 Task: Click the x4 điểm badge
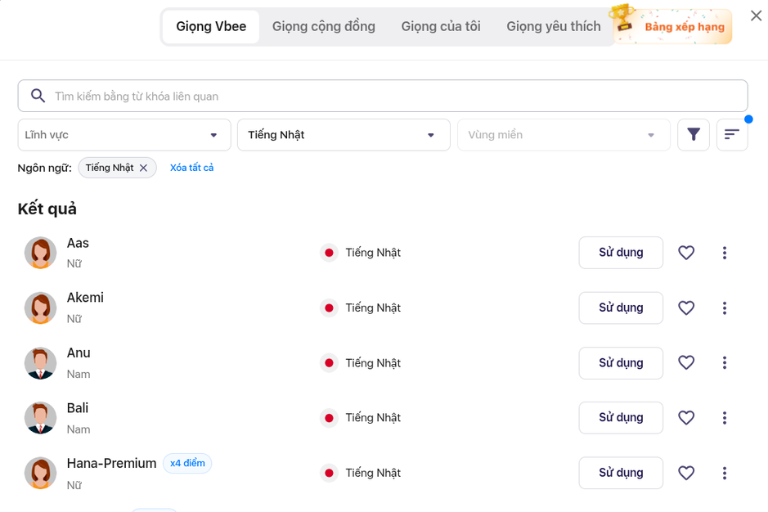click(x=187, y=463)
